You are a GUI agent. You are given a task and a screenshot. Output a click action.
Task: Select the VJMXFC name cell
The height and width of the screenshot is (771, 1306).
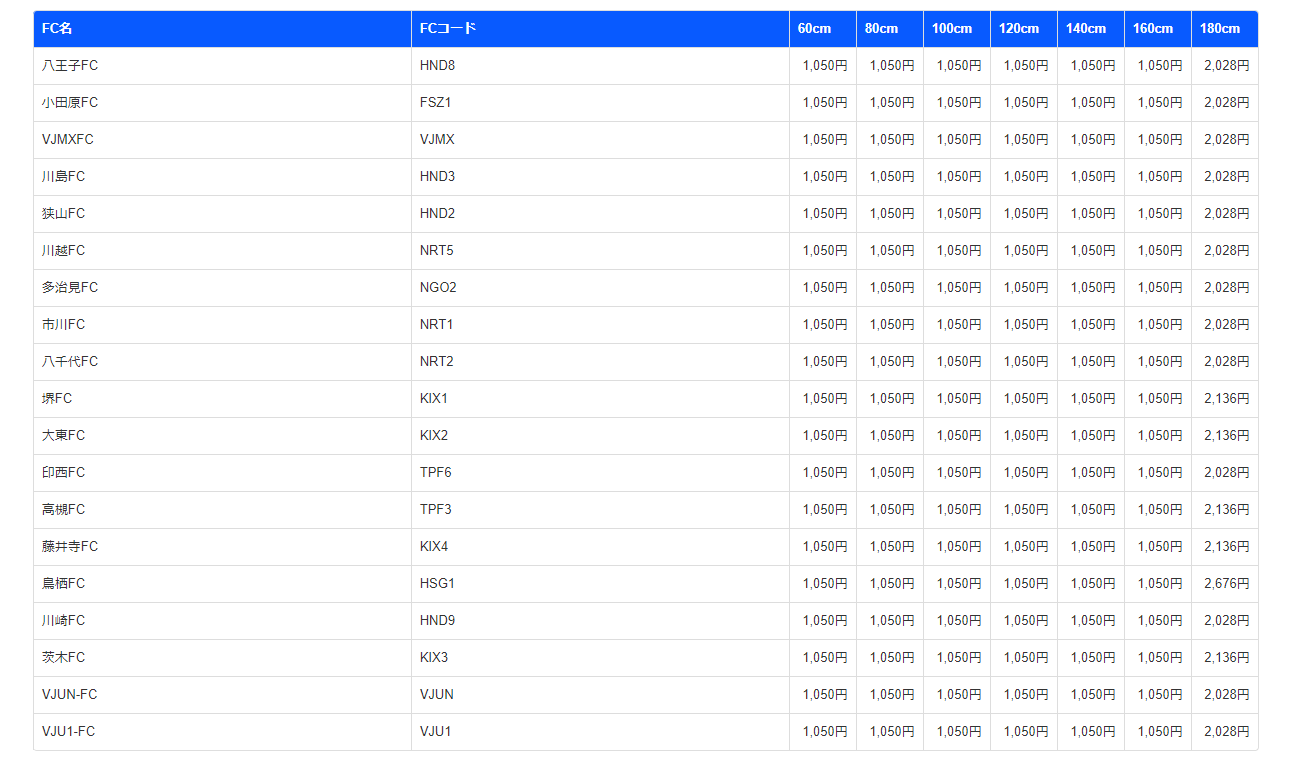(68, 140)
